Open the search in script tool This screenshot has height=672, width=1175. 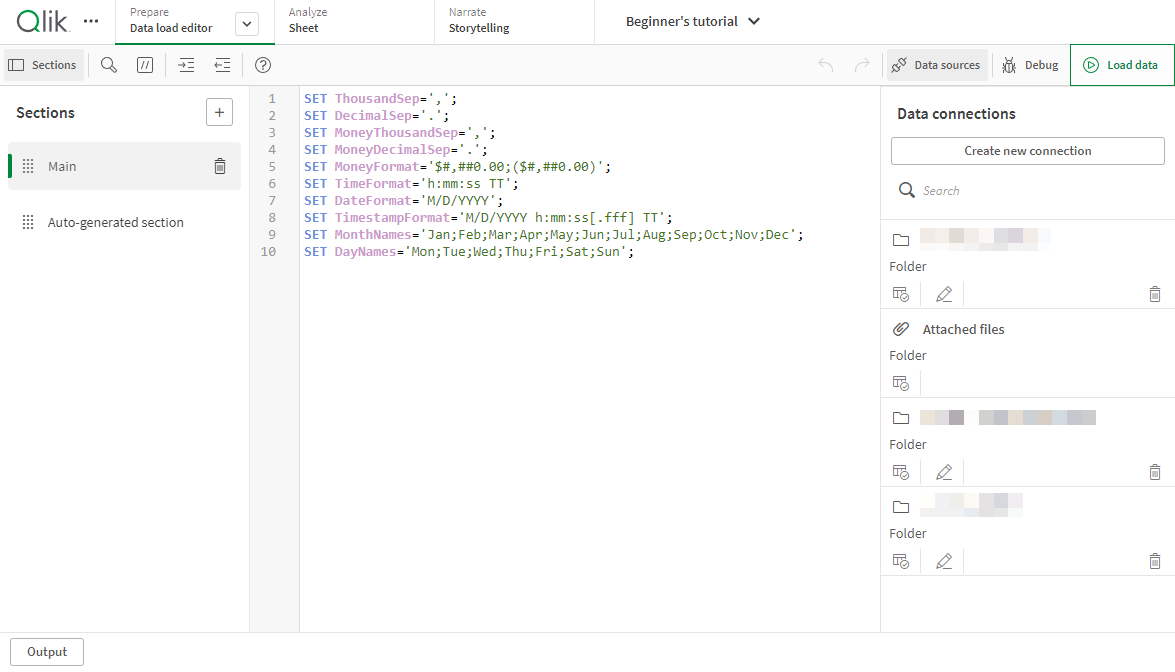tap(108, 64)
